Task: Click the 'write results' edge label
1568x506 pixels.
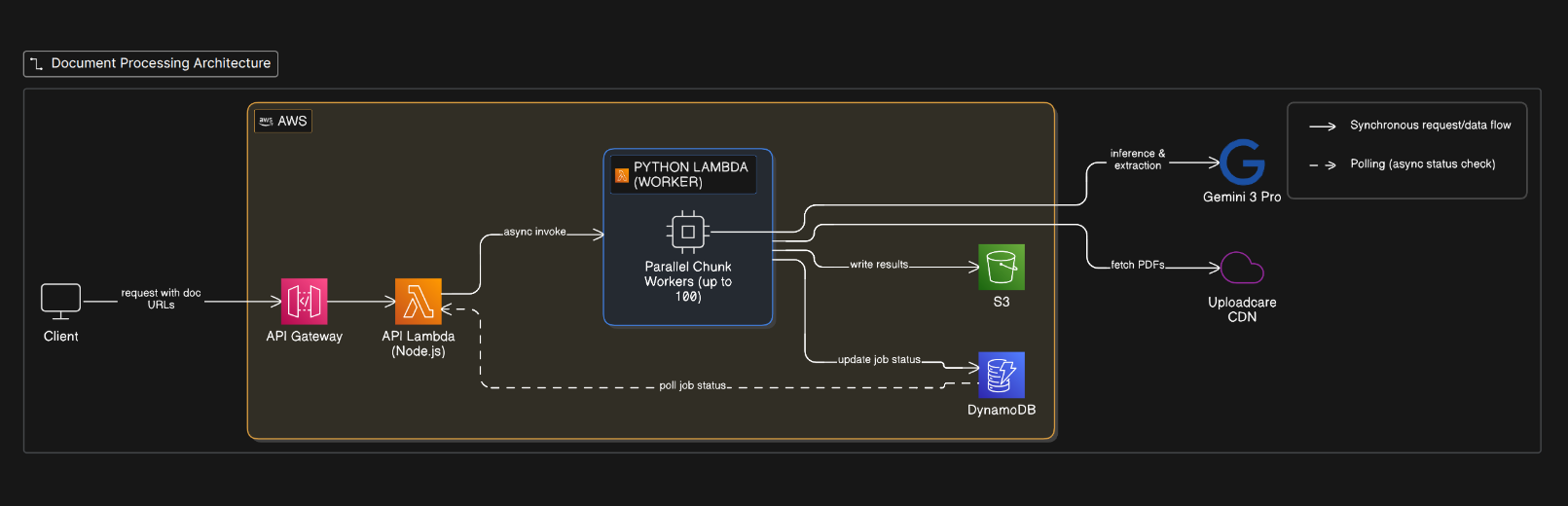Action: coord(879,265)
